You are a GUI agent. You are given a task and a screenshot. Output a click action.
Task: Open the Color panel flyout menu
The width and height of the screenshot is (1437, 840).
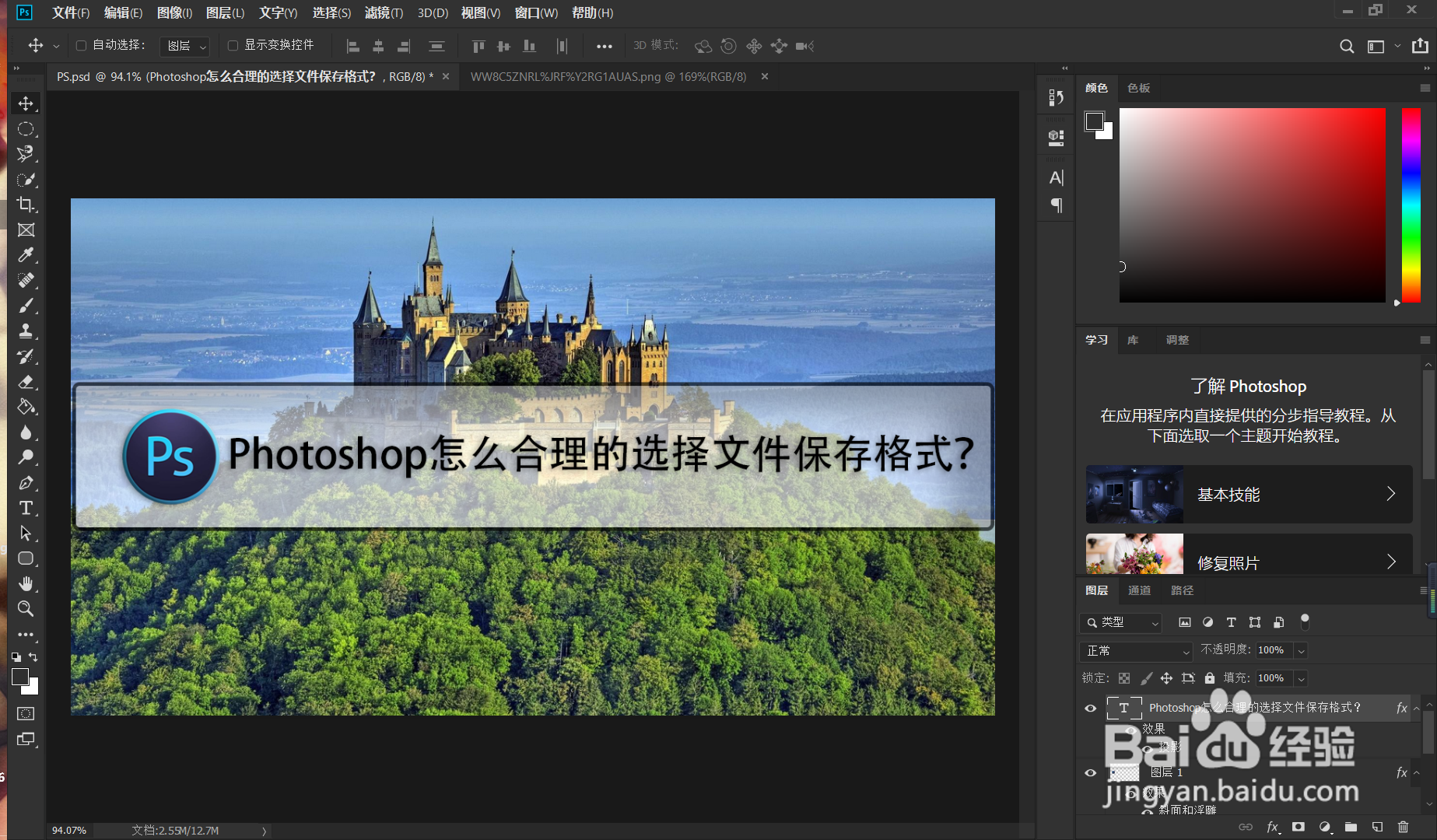tap(1425, 88)
